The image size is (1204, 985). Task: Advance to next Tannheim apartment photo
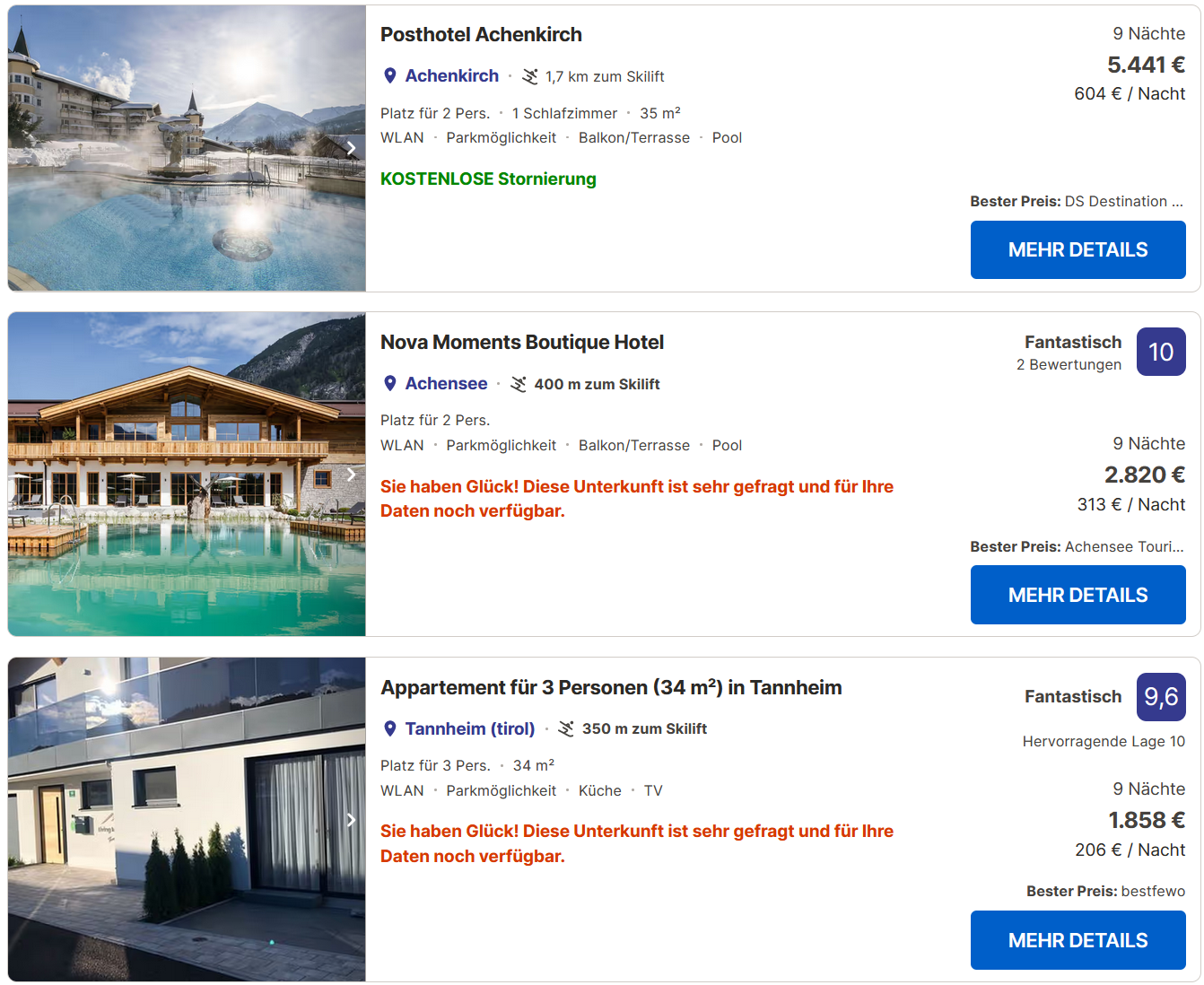tap(351, 819)
